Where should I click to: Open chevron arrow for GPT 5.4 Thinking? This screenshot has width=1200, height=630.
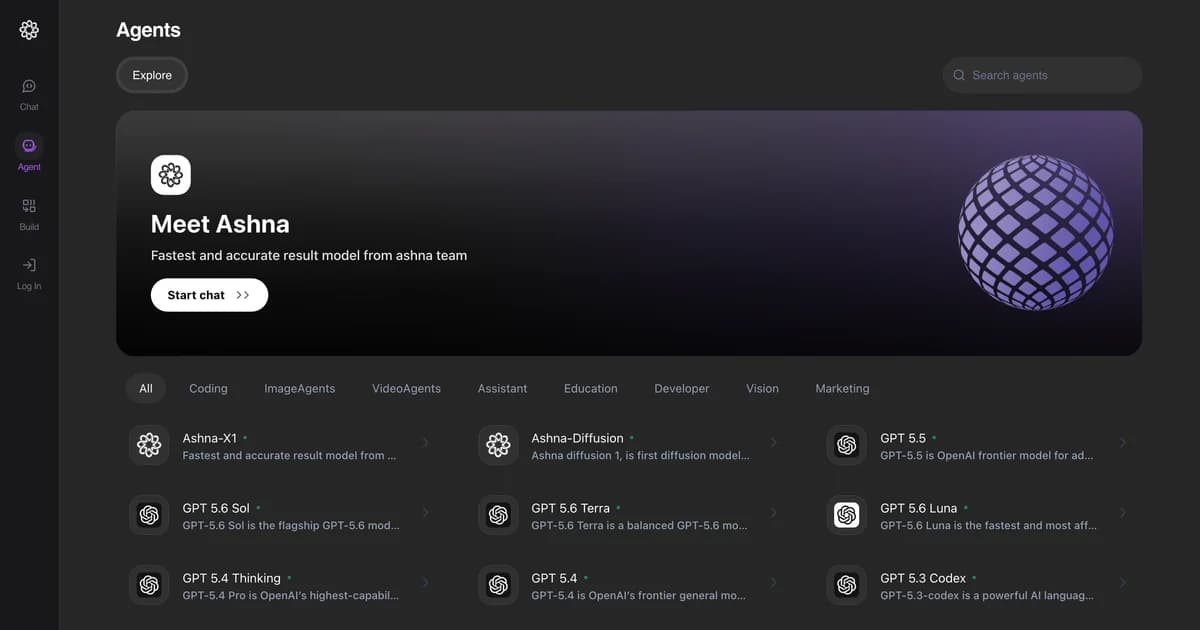[425, 582]
